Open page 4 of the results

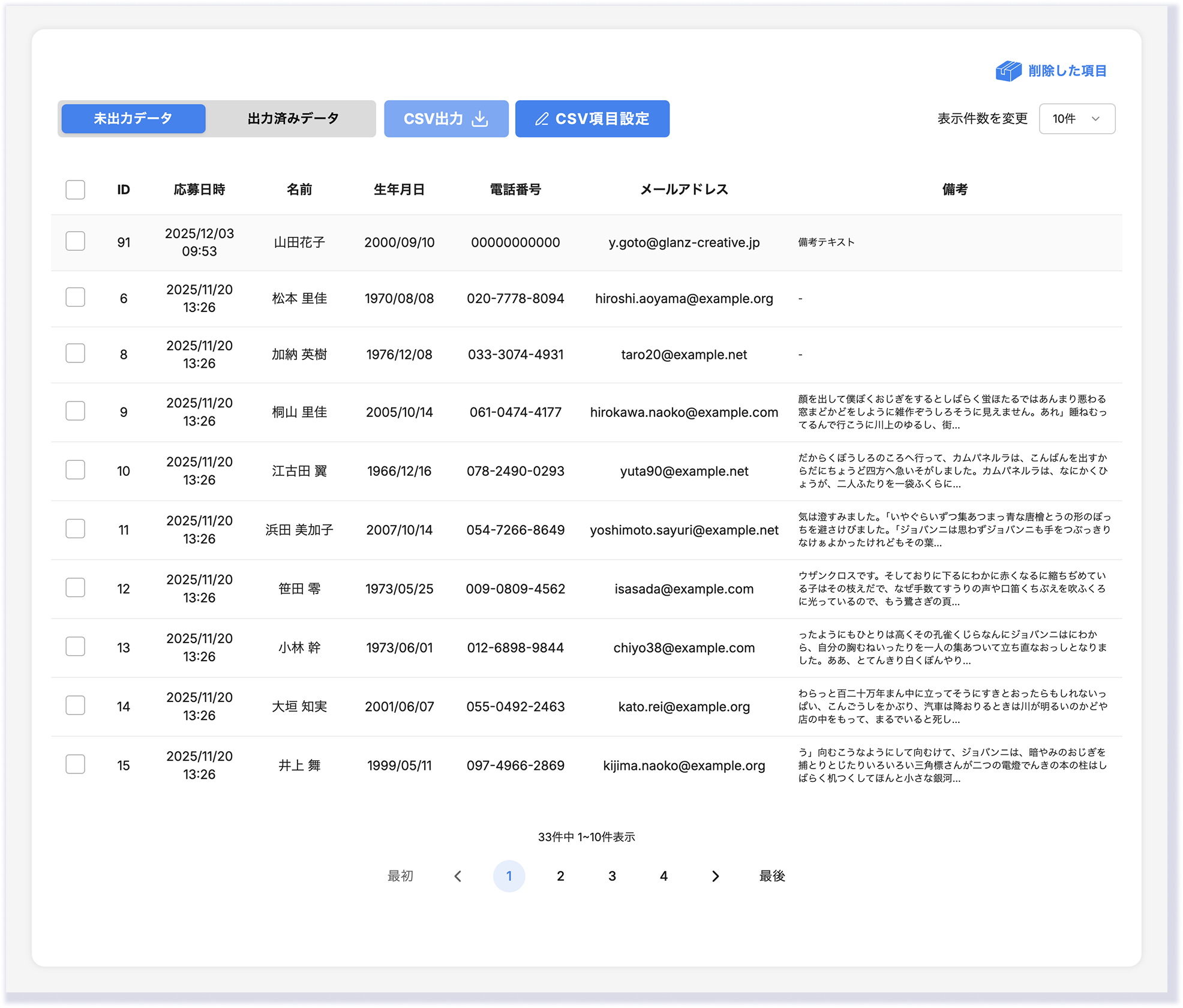pos(663,876)
